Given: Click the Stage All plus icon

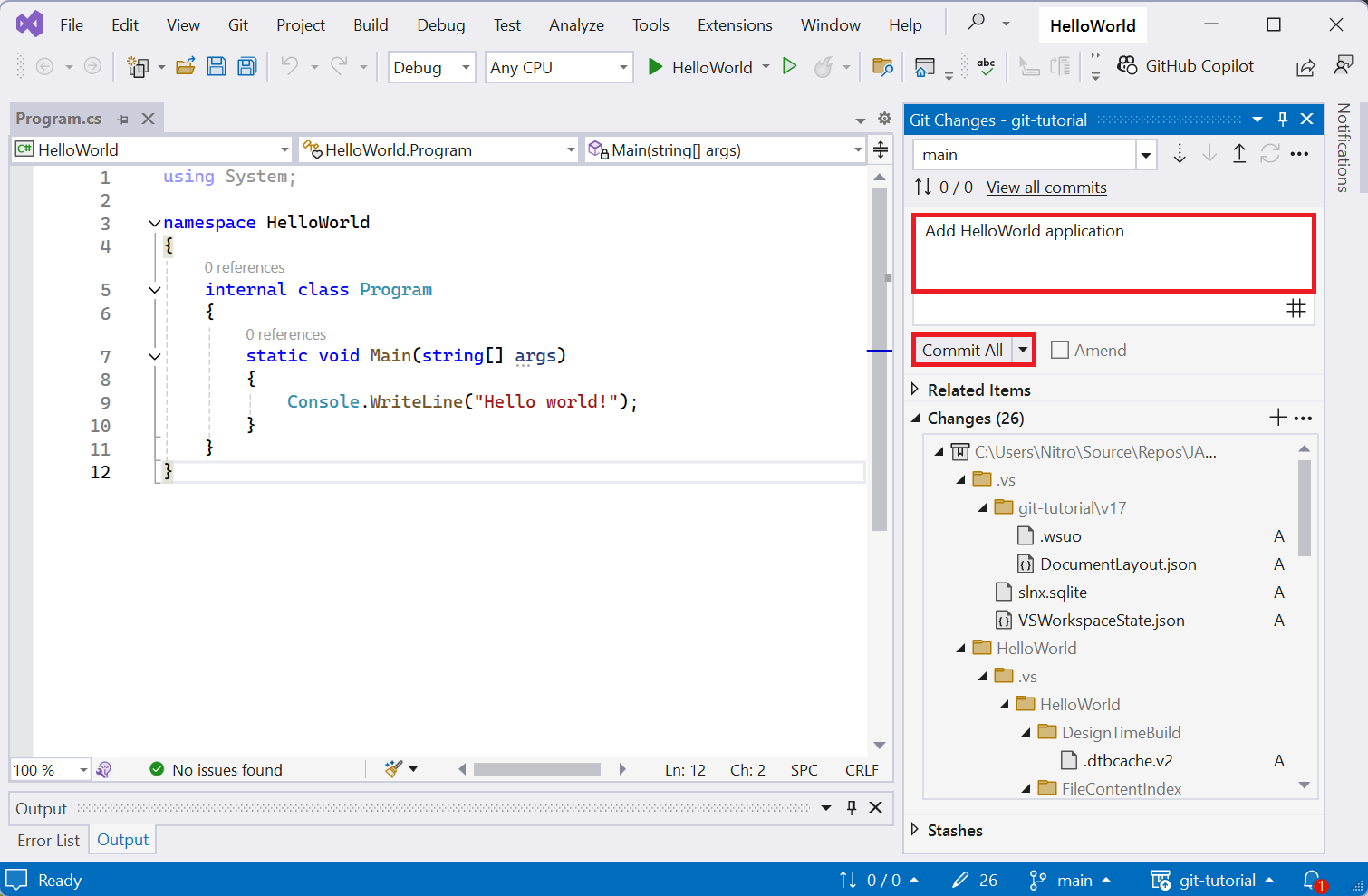Looking at the screenshot, I should pyautogui.click(x=1277, y=418).
